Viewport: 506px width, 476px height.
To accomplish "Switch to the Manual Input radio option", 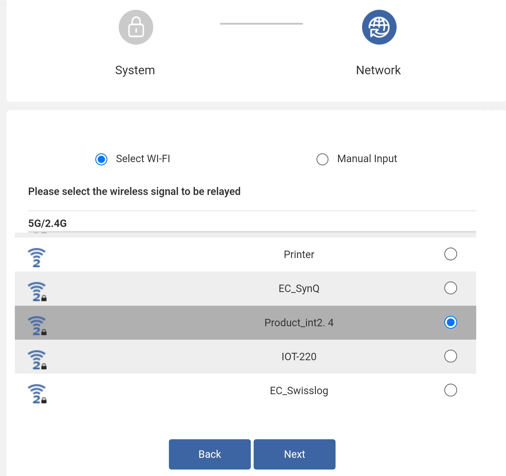I will [x=322, y=159].
